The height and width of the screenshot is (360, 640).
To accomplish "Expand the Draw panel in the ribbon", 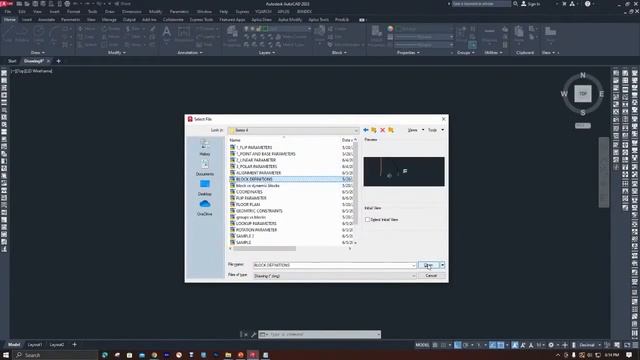I will [38, 53].
